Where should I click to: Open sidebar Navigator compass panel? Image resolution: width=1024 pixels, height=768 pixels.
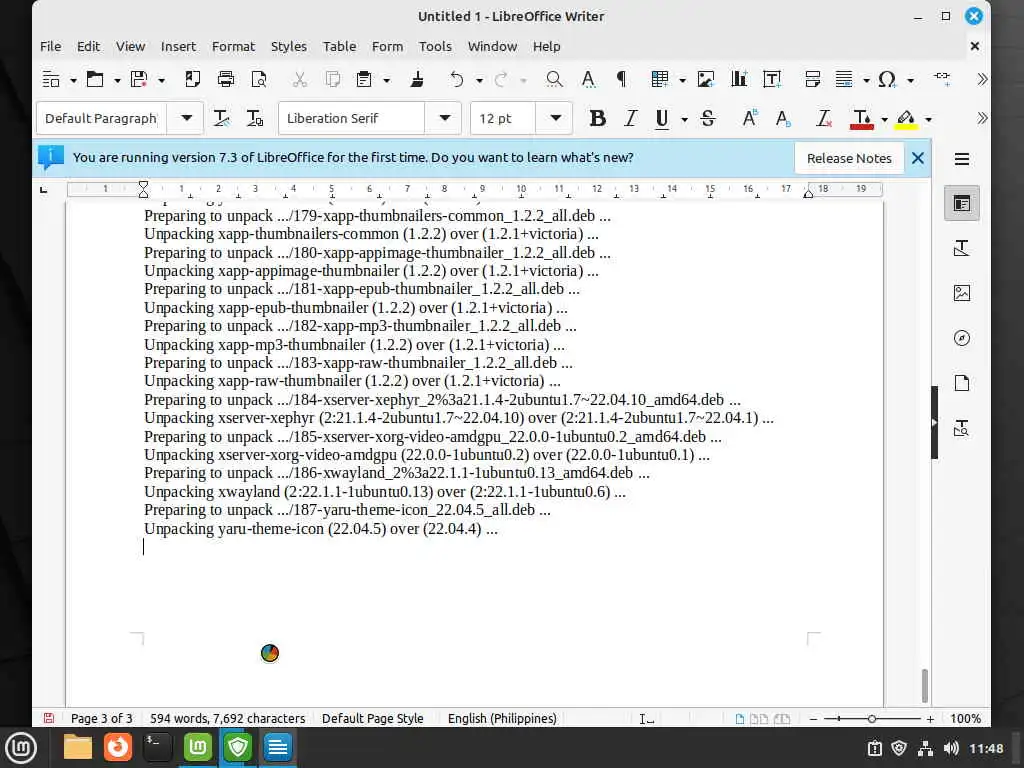(961, 338)
